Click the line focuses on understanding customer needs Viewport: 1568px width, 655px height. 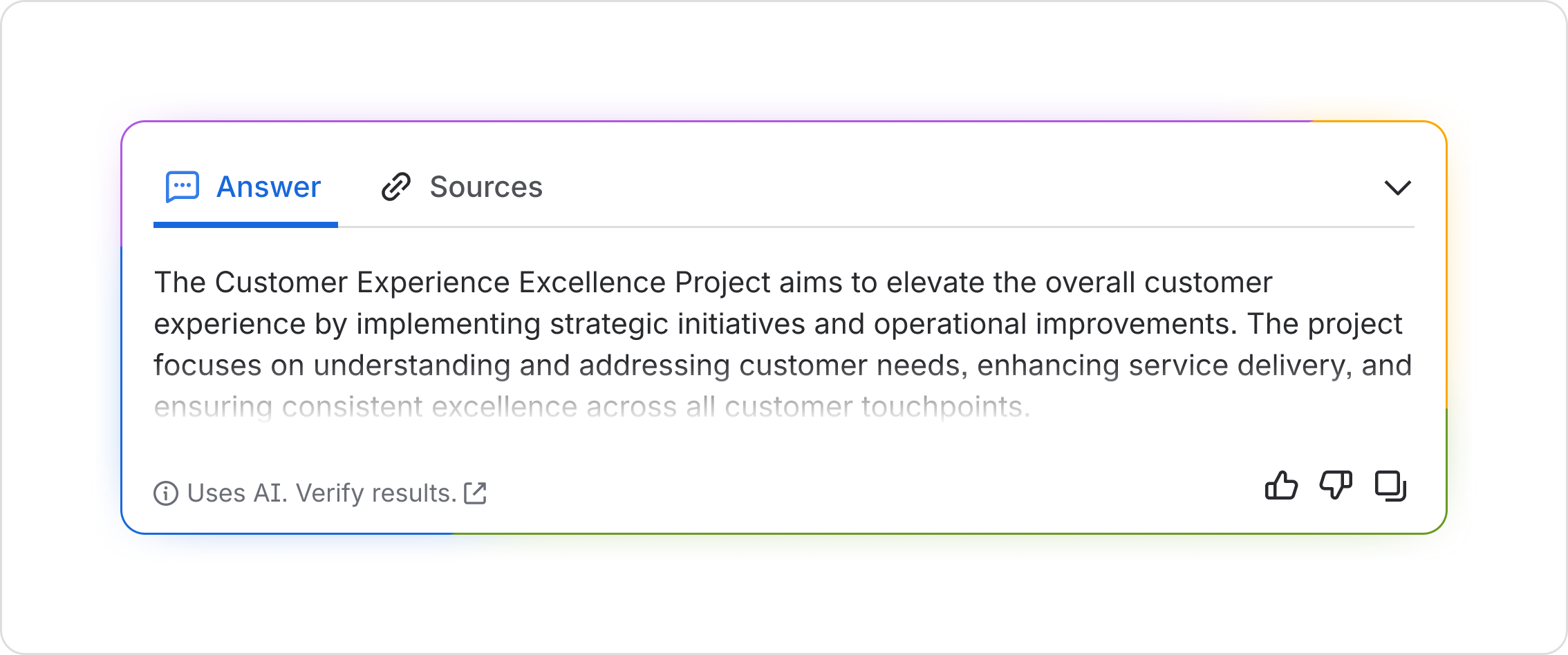coord(783,366)
